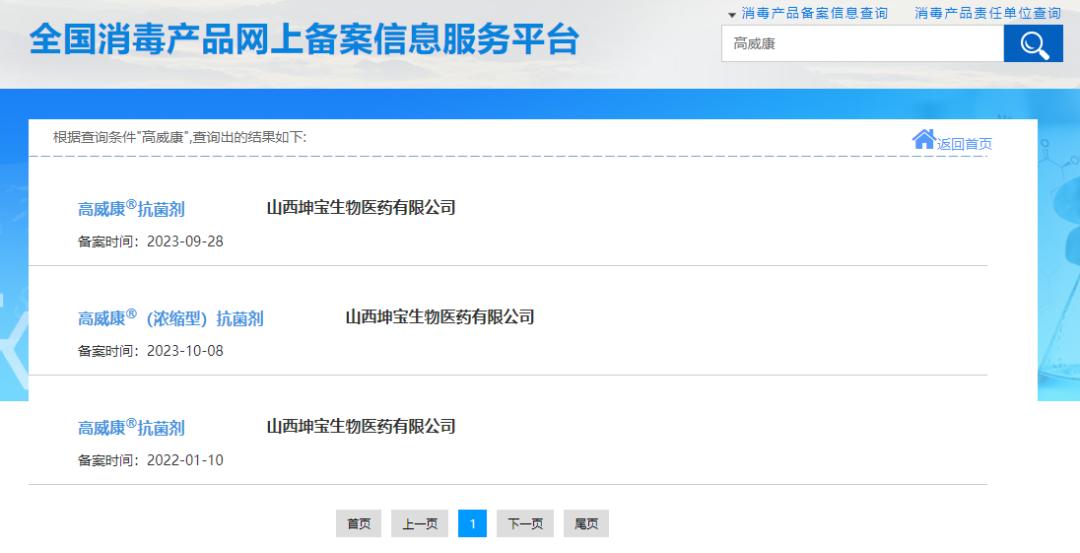
Task: Click the 返回首页 link
Action: pos(964,144)
